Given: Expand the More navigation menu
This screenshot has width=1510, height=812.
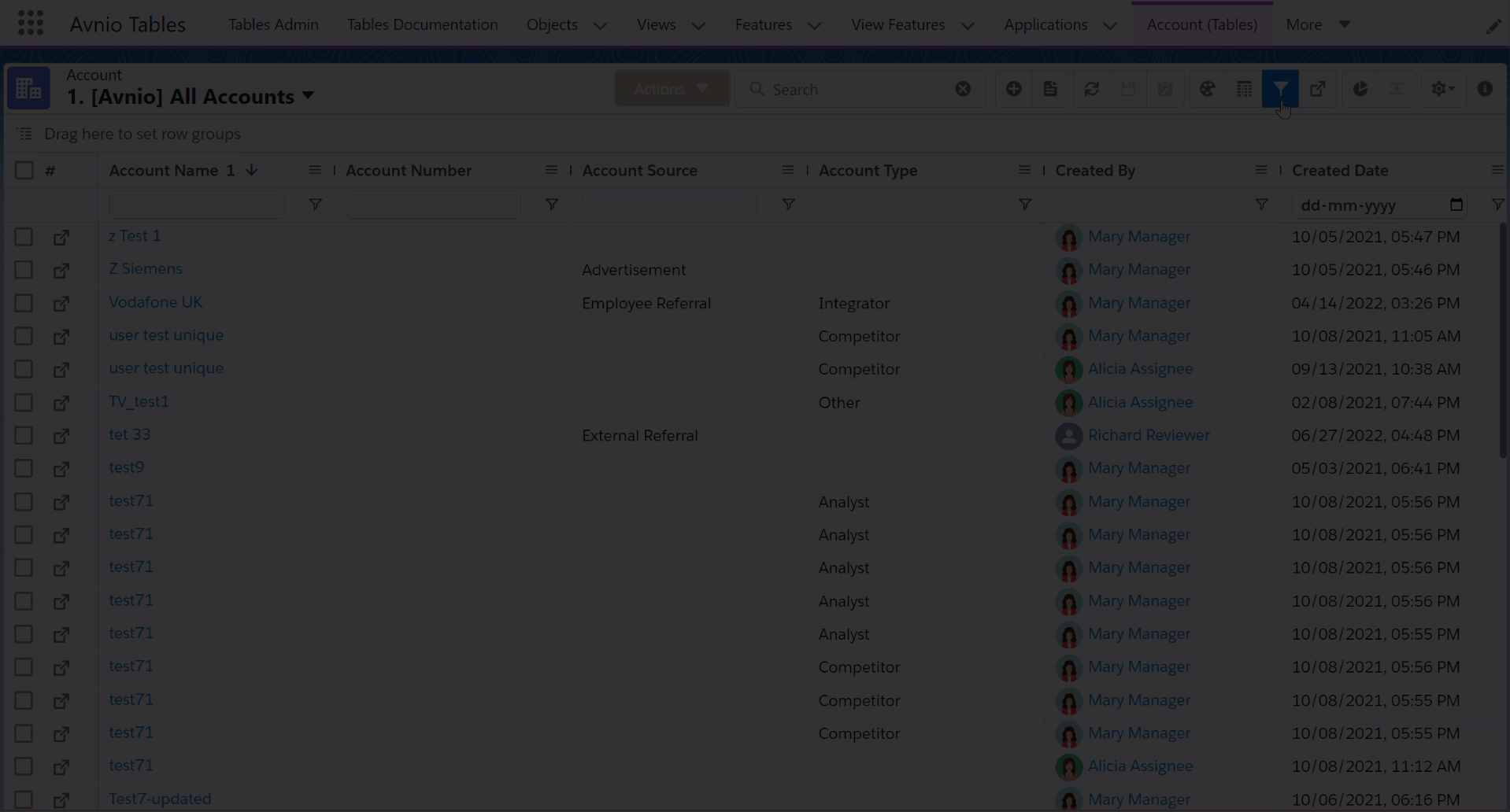Looking at the screenshot, I should [x=1317, y=24].
